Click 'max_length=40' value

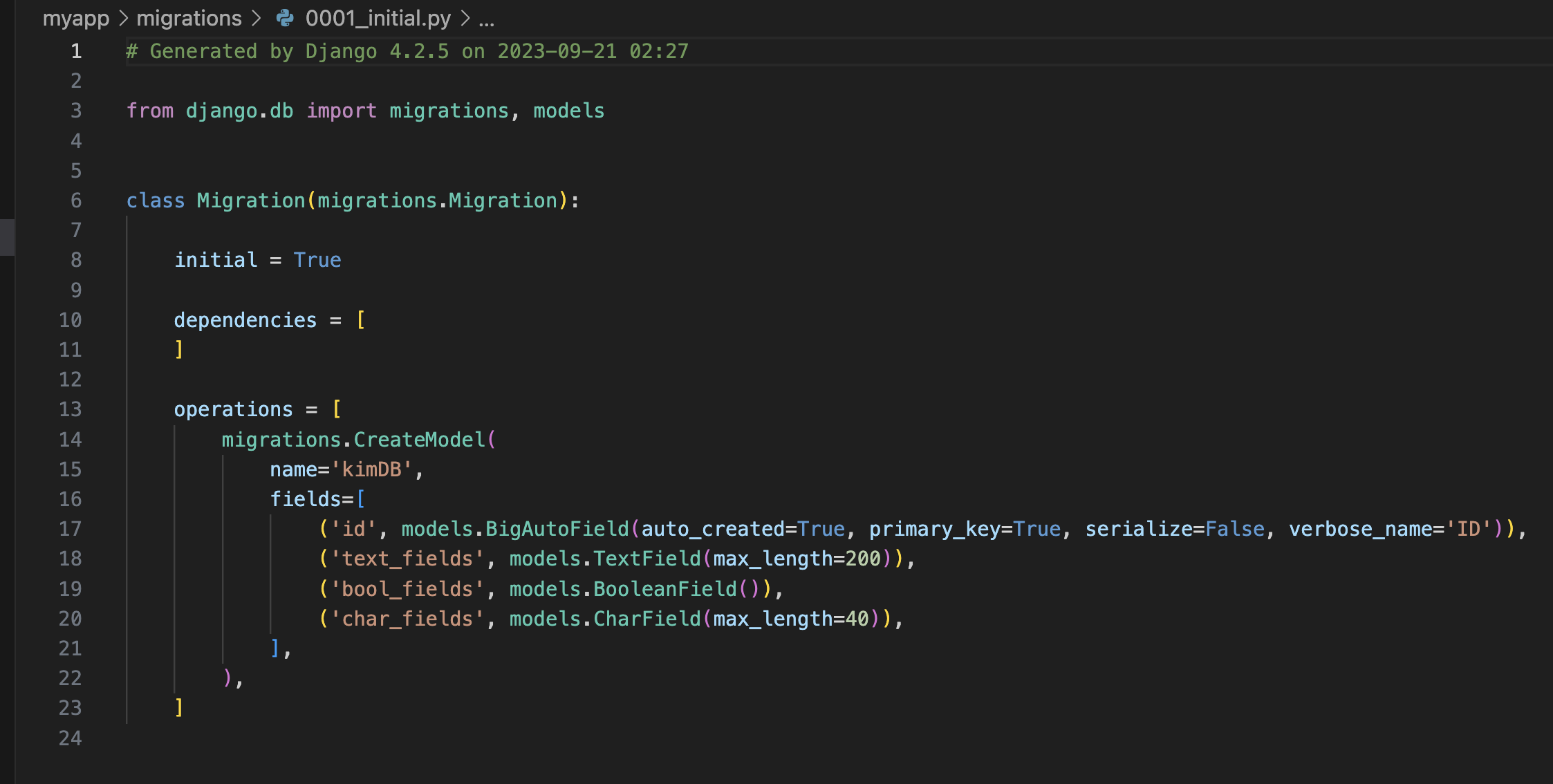791,619
